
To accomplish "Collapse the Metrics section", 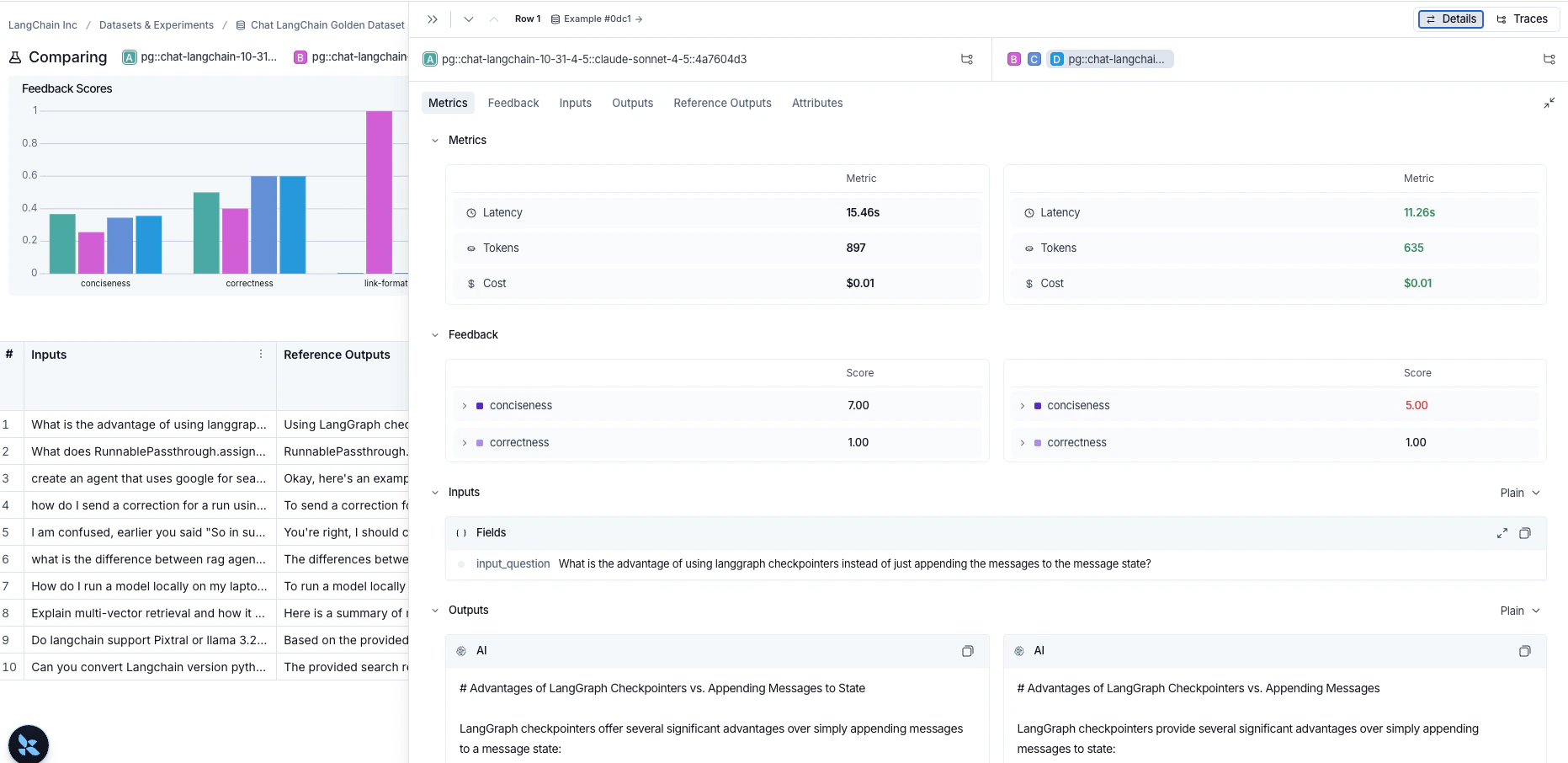I will click(435, 140).
